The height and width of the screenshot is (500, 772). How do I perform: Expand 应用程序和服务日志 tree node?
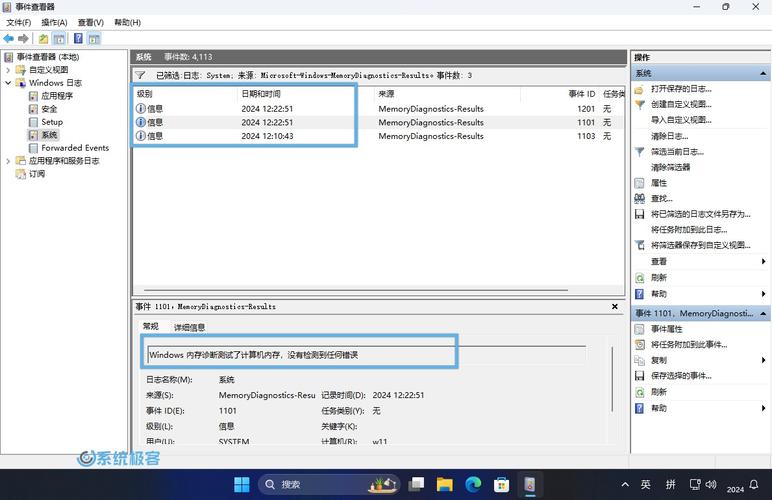click(x=8, y=161)
